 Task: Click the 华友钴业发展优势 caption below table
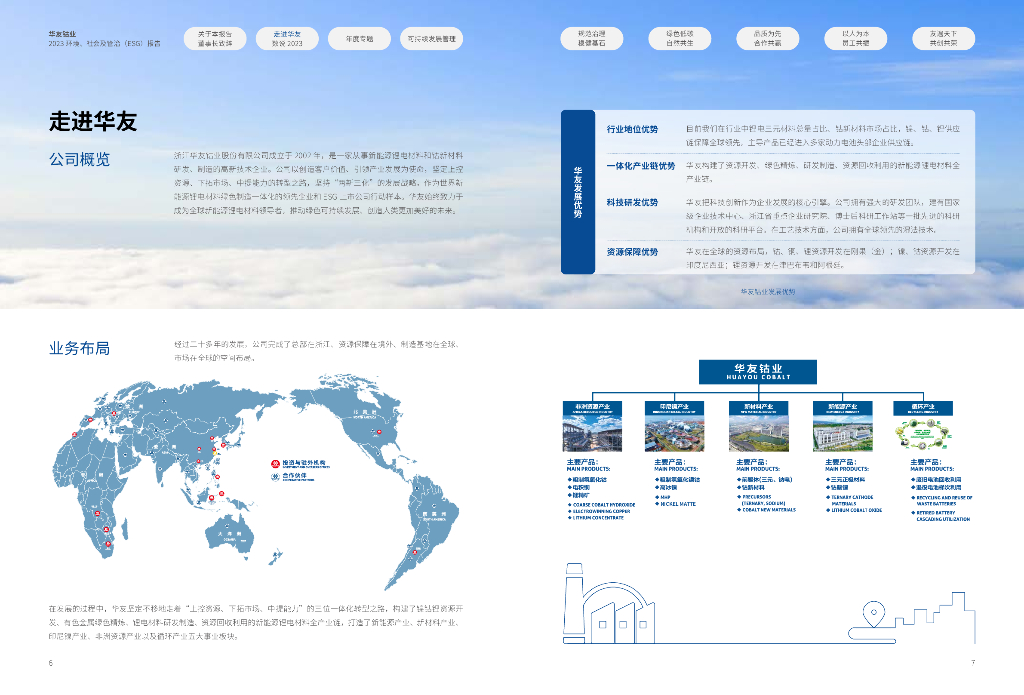pyautogui.click(x=768, y=292)
